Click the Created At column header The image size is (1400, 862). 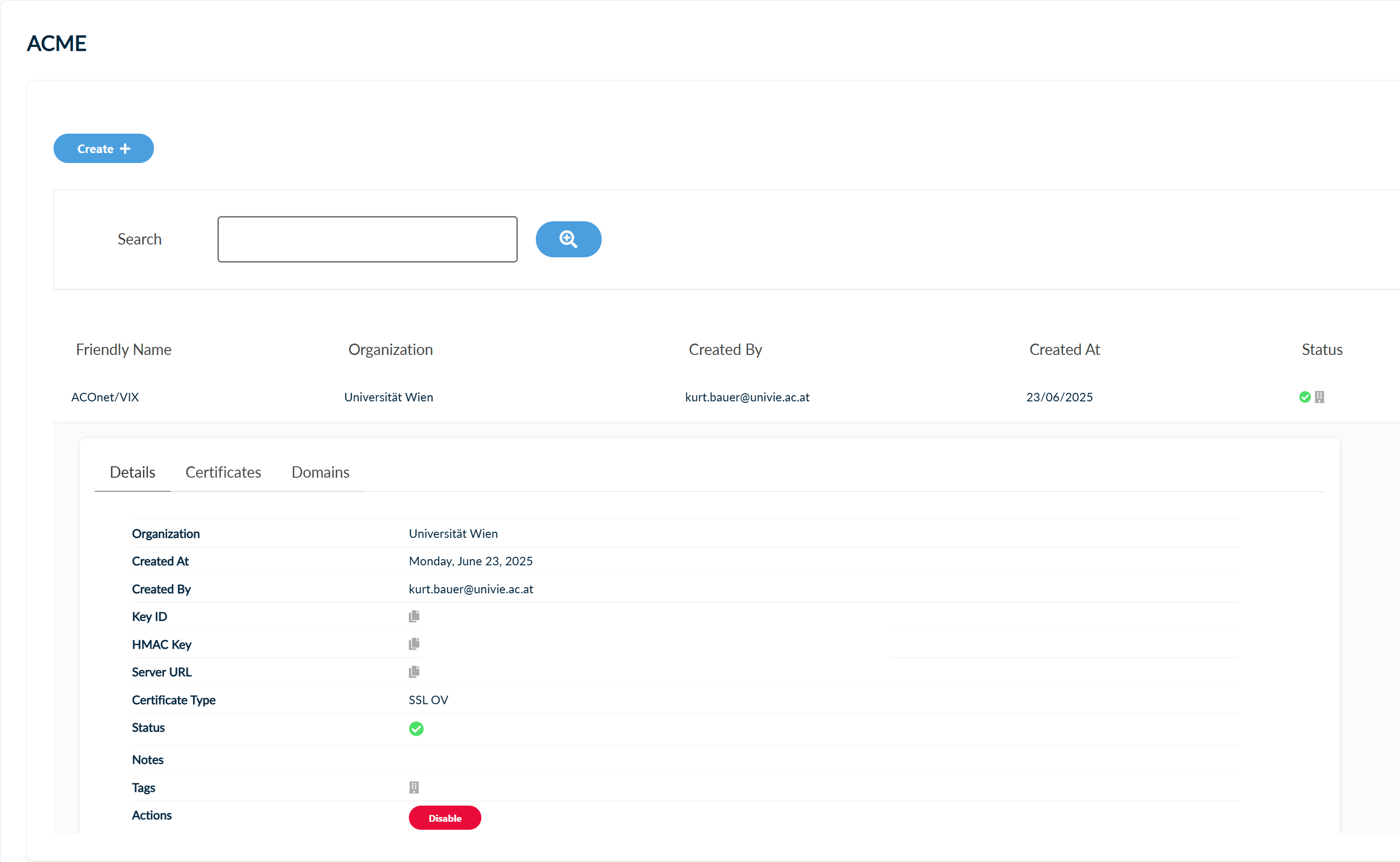click(x=1065, y=349)
